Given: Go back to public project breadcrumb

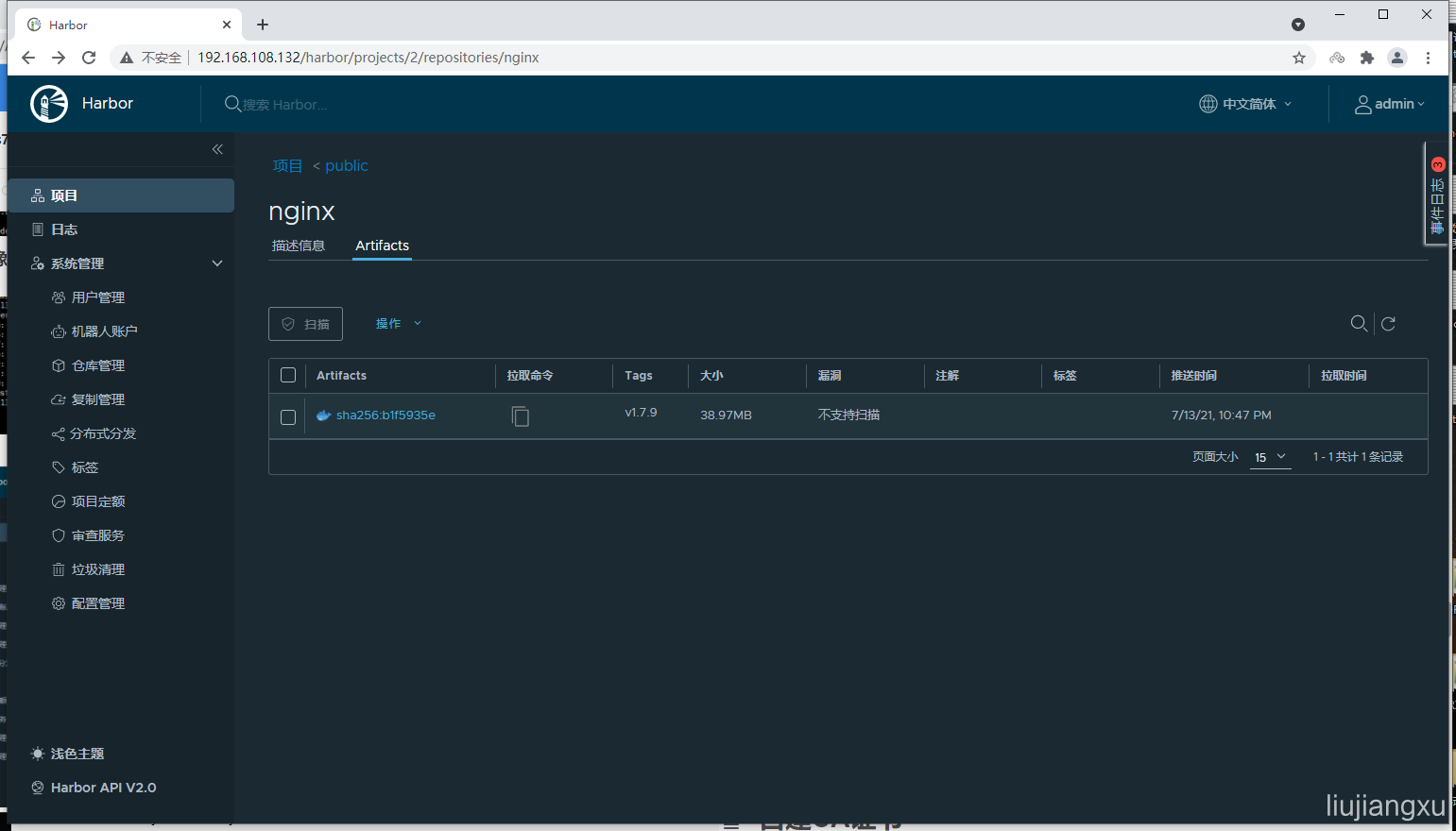Looking at the screenshot, I should coord(347,165).
